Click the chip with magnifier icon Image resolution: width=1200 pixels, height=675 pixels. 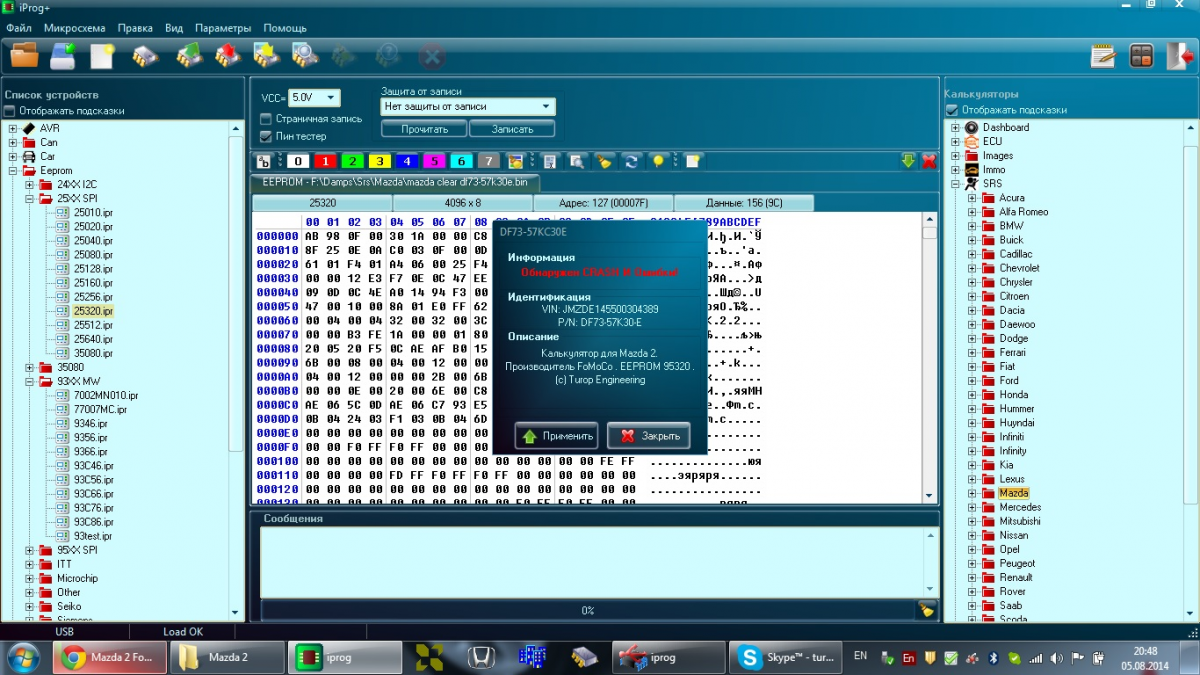(305, 54)
